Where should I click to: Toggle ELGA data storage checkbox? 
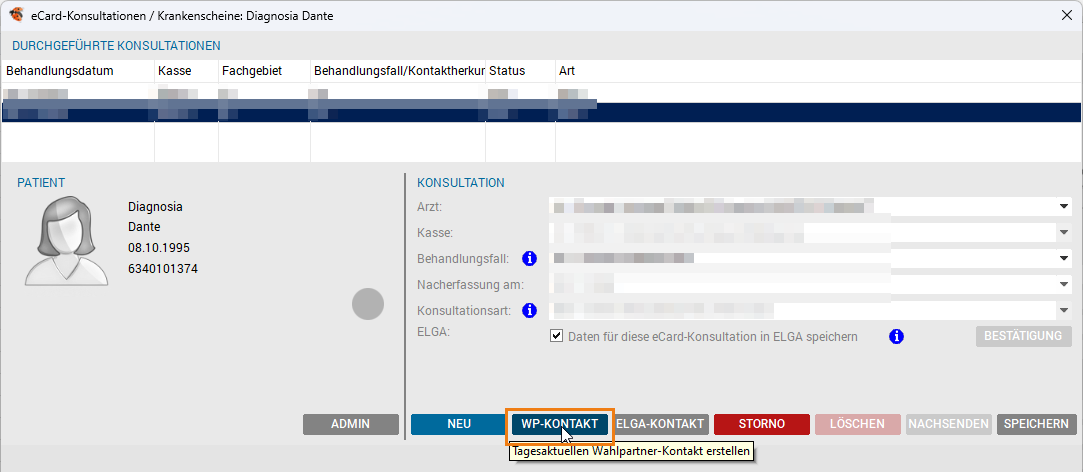[x=557, y=337]
